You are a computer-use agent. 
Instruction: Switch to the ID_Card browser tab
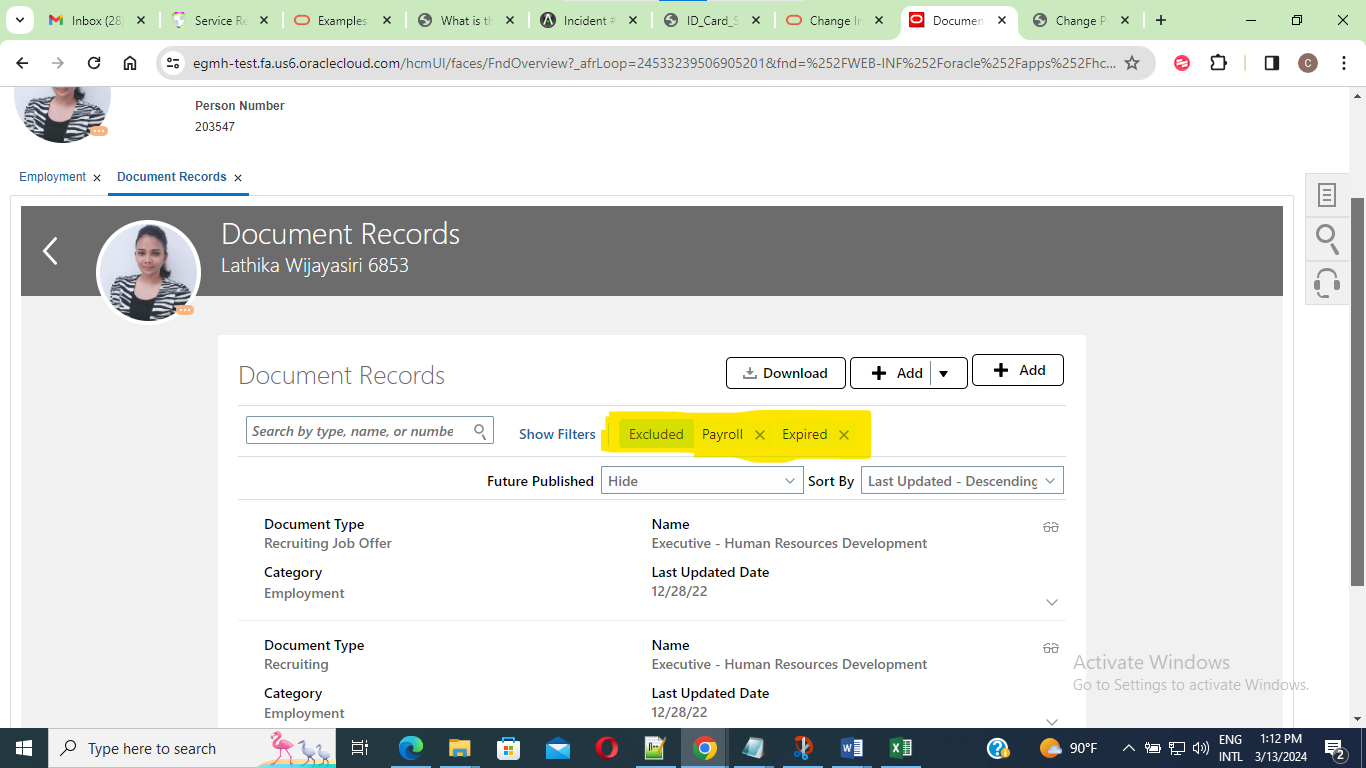coord(713,20)
